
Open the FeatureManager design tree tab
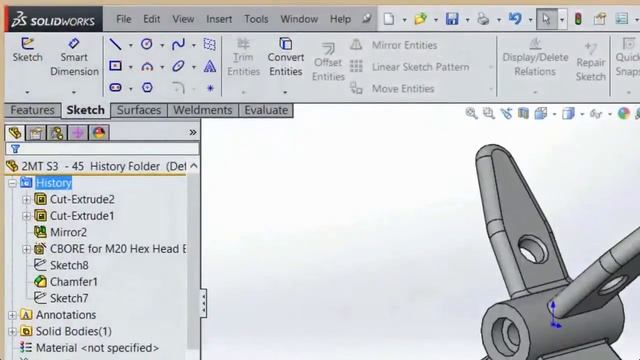pyautogui.click(x=15, y=133)
